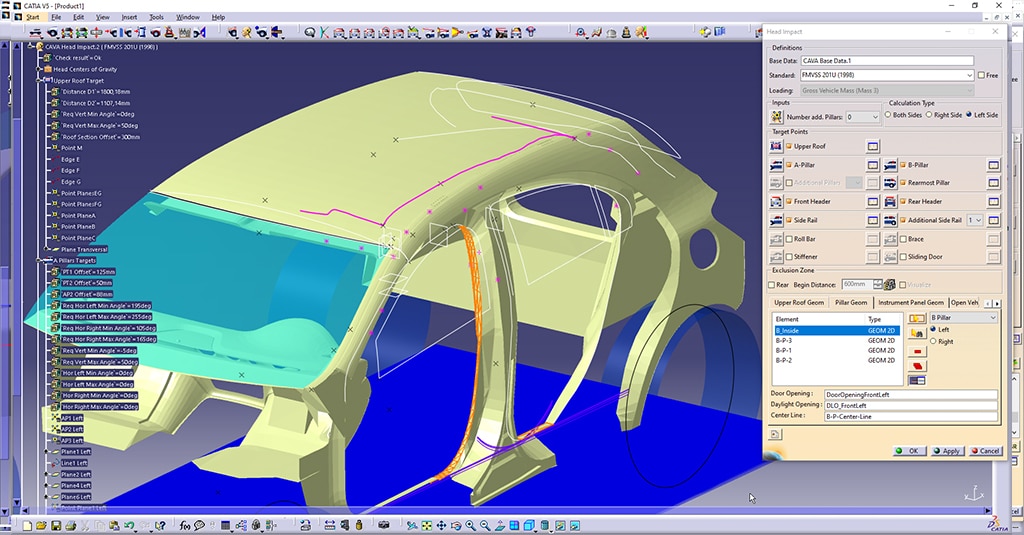Click the Fly mode icon in view toolbar
Screen dimensions: 1024x535
411,525
